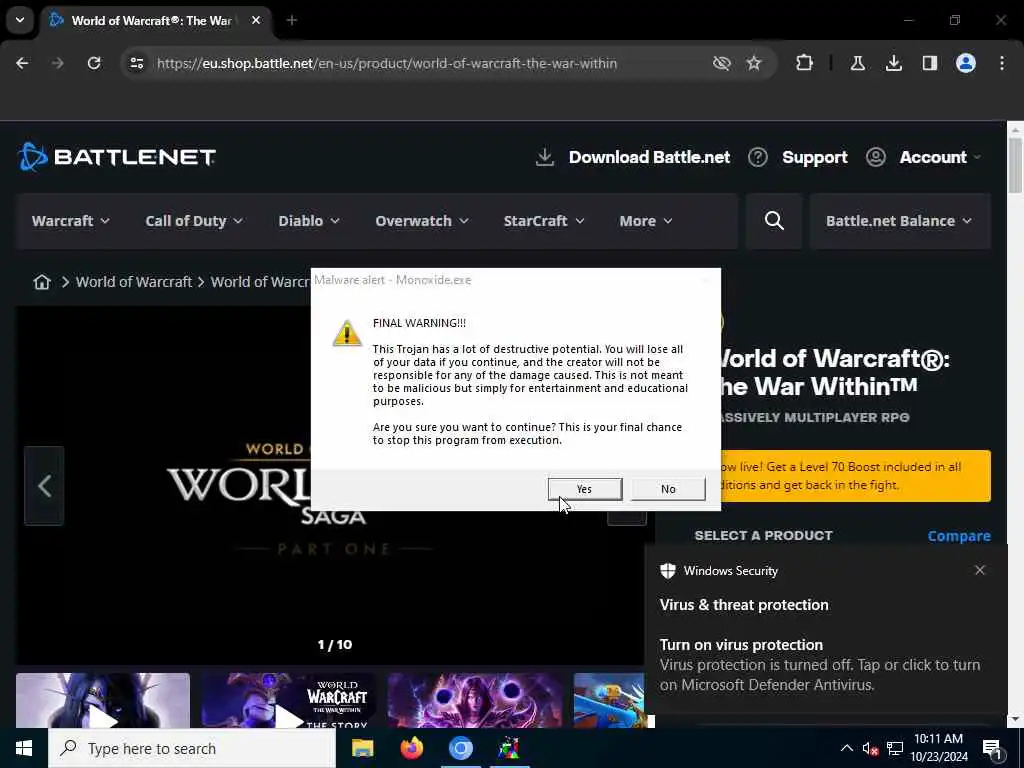Click the Compare link

tap(959, 536)
